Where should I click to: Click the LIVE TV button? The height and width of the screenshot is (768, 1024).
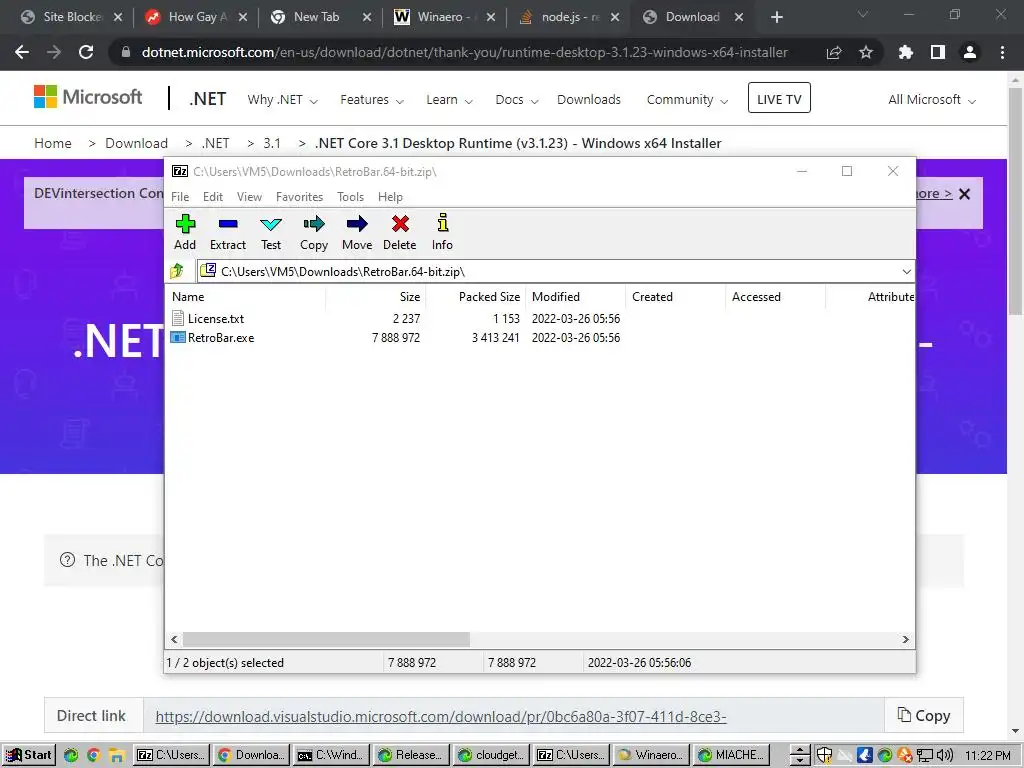tap(779, 99)
